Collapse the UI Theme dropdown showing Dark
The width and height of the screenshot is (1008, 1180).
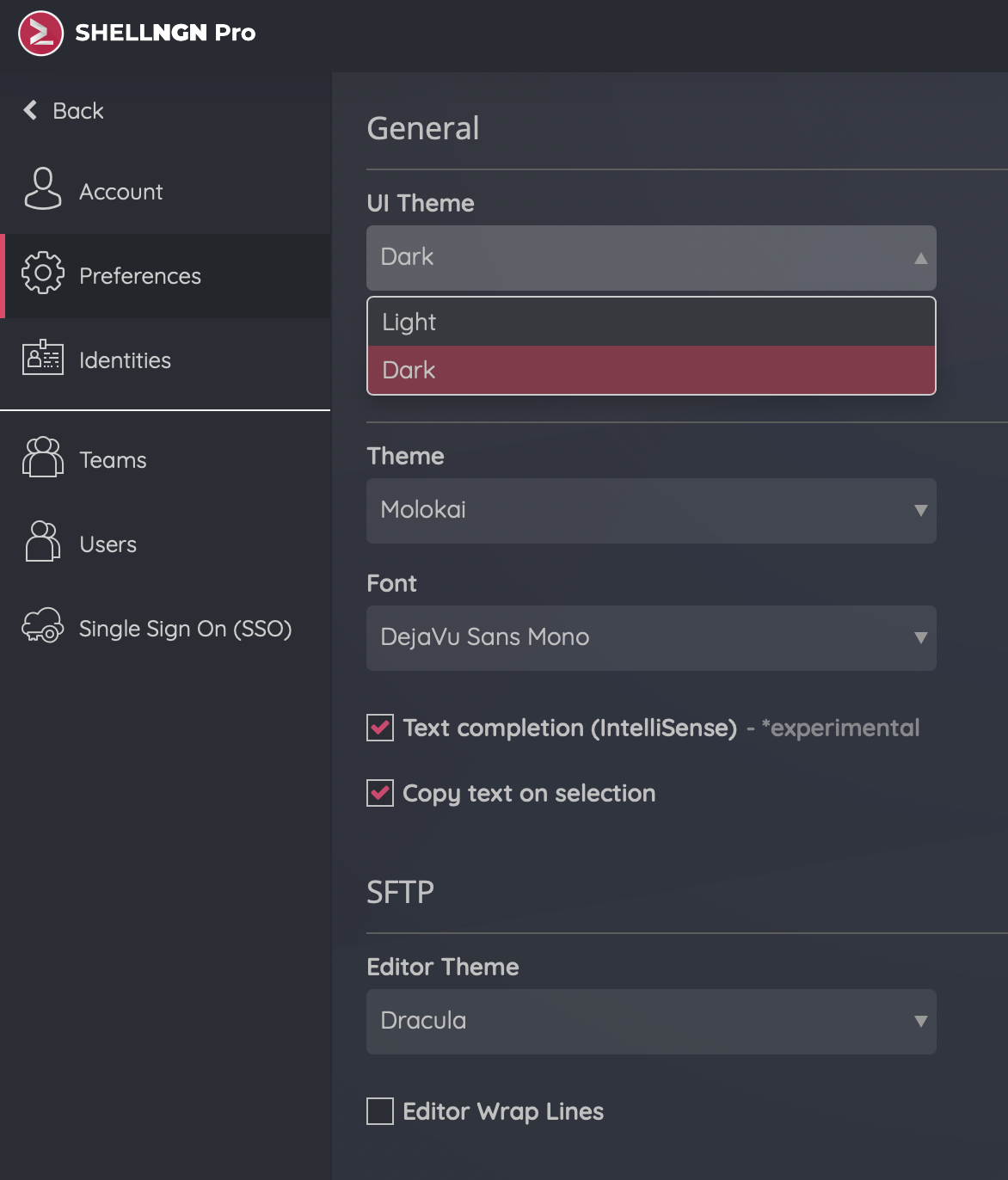click(x=651, y=258)
